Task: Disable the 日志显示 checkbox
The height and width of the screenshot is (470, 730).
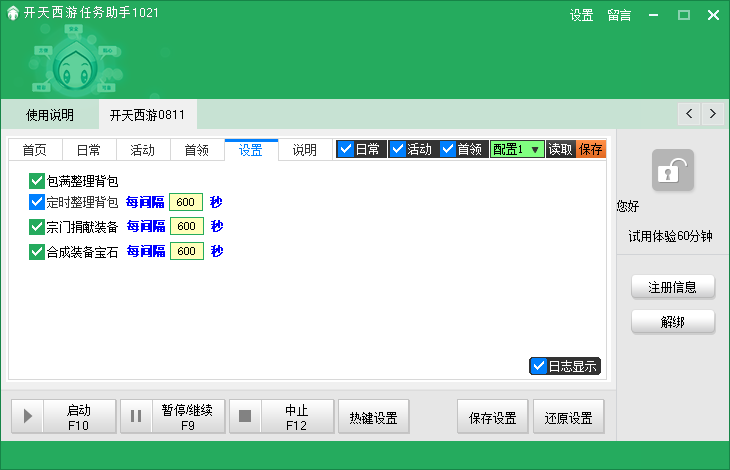Action: click(x=539, y=366)
